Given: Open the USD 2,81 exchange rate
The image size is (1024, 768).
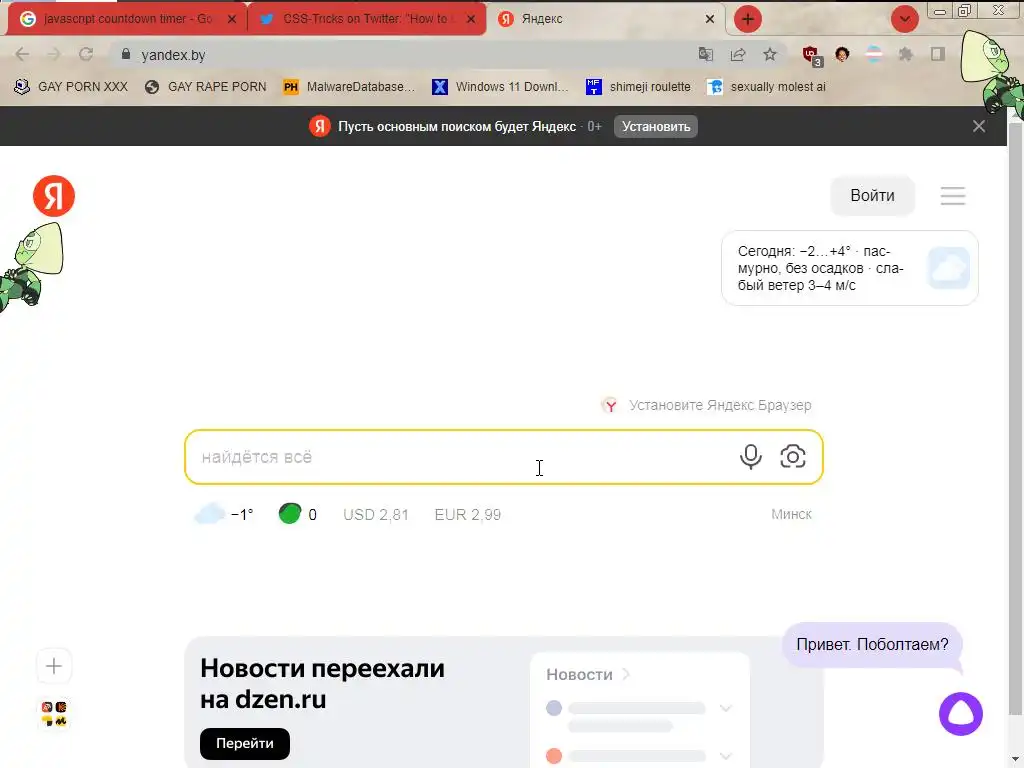Looking at the screenshot, I should 376,515.
